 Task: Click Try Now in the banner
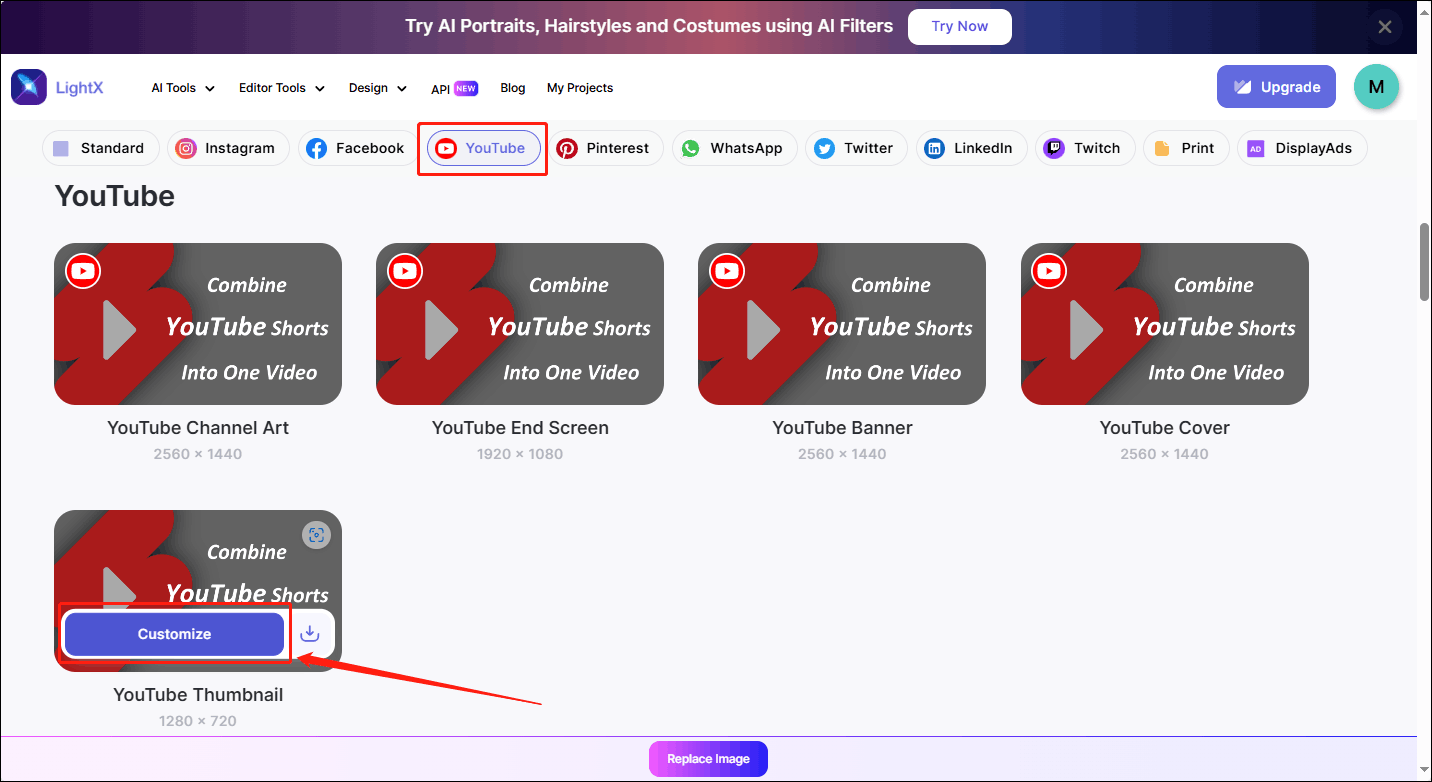959,27
